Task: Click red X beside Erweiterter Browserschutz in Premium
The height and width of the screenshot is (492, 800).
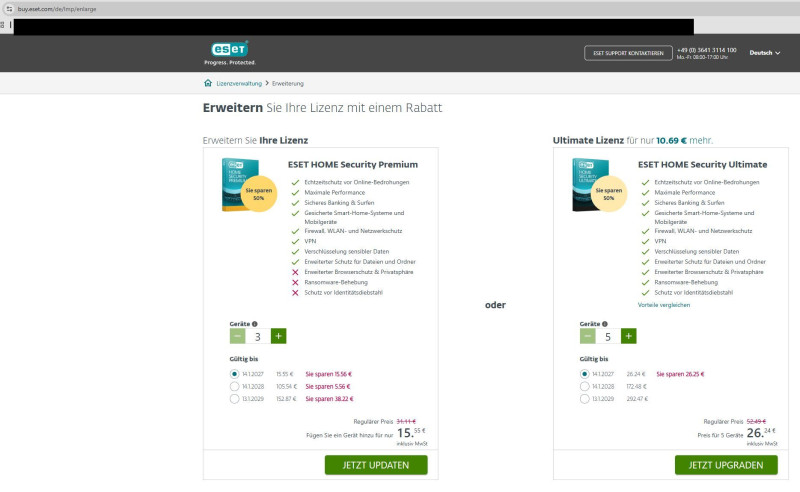Action: coord(295,272)
